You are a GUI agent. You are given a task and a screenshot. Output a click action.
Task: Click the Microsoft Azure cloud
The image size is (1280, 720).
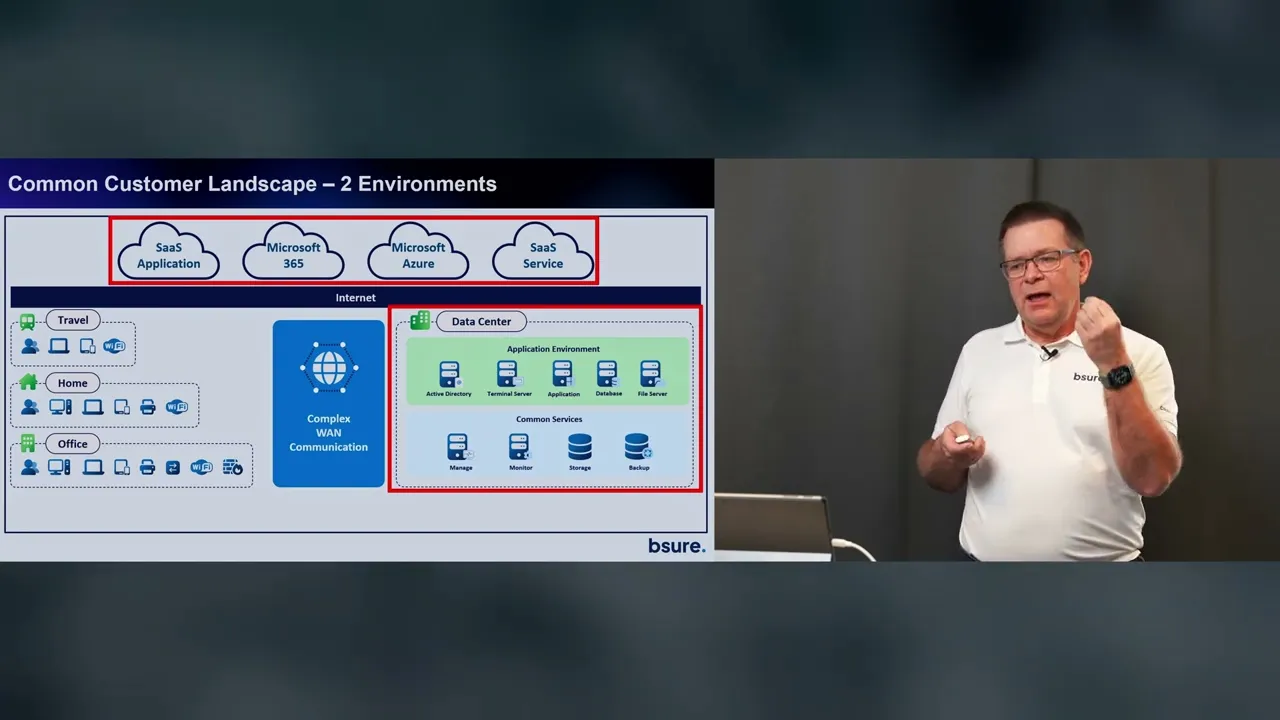pos(418,252)
